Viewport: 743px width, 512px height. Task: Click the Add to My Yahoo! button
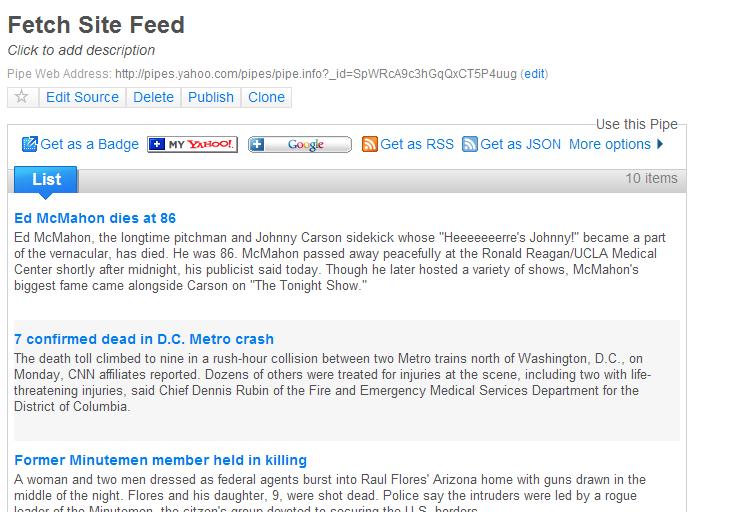click(192, 145)
